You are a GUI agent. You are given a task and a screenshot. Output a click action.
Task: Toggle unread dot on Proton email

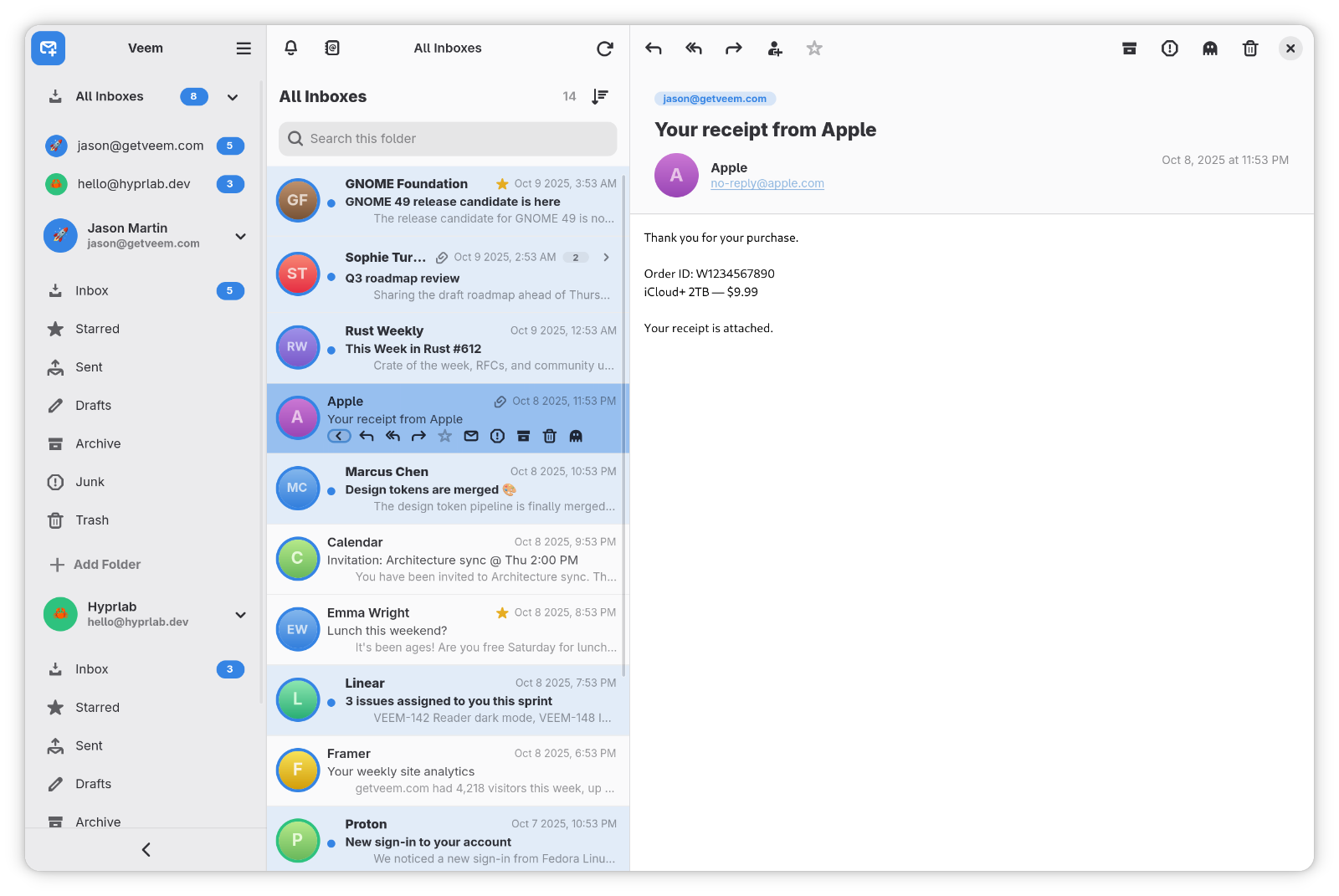(331, 843)
